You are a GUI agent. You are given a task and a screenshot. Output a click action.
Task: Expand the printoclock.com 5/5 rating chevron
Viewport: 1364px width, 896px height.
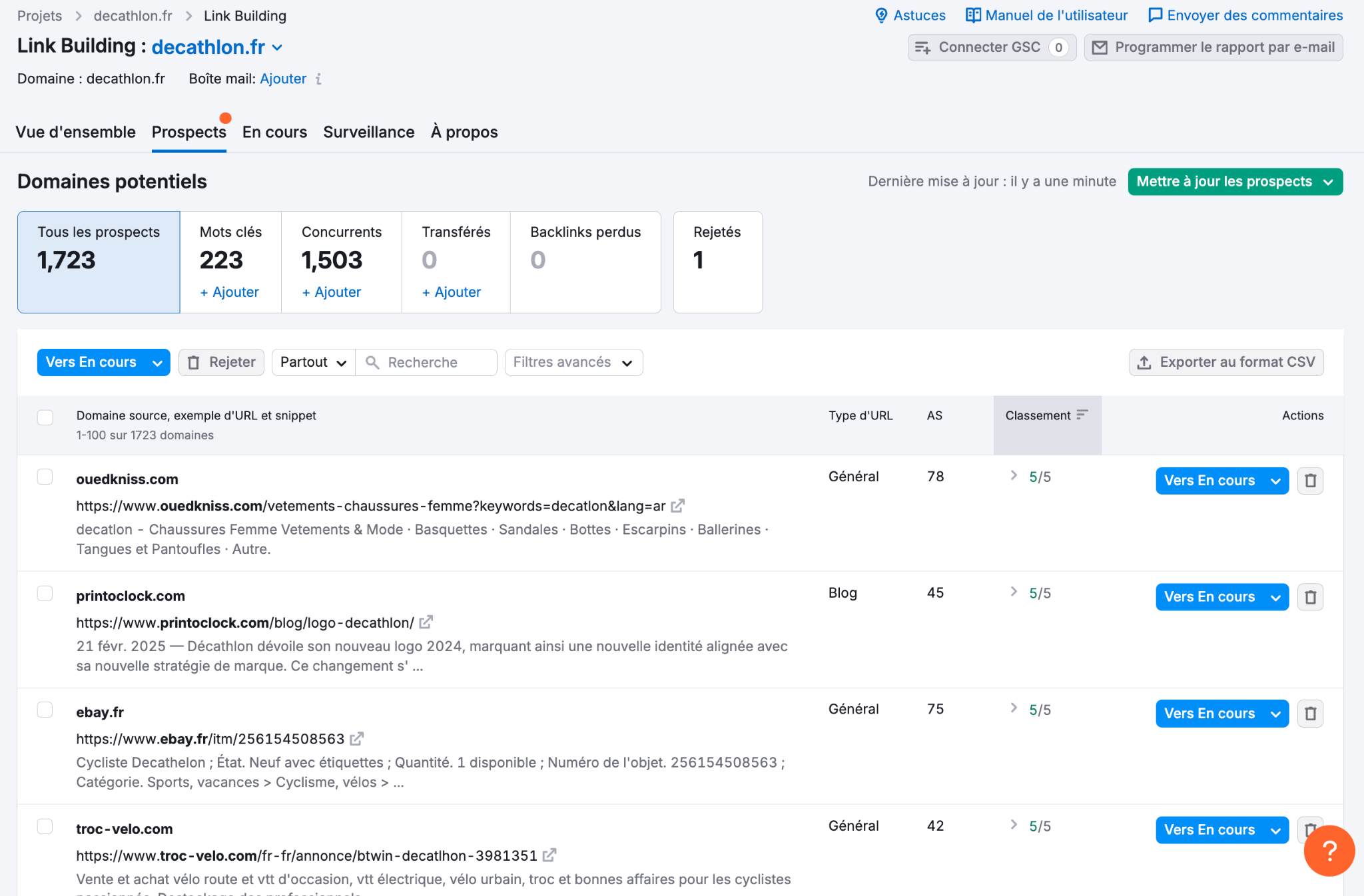[x=1014, y=592]
